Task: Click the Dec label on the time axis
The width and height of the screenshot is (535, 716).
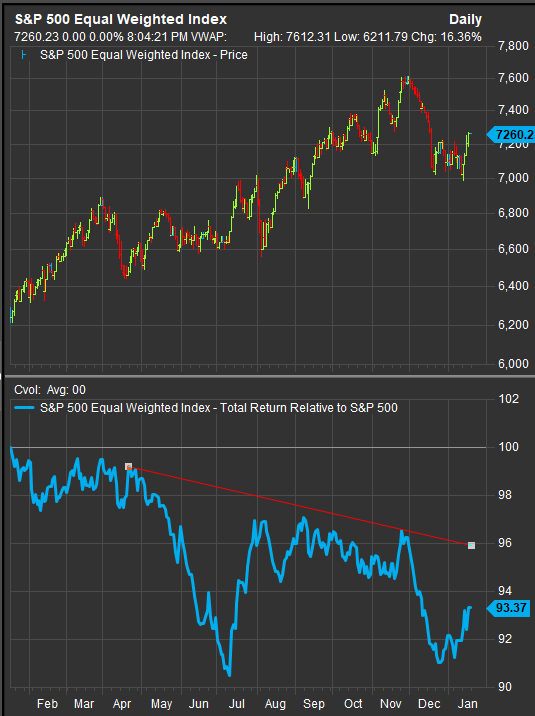Action: [x=430, y=704]
